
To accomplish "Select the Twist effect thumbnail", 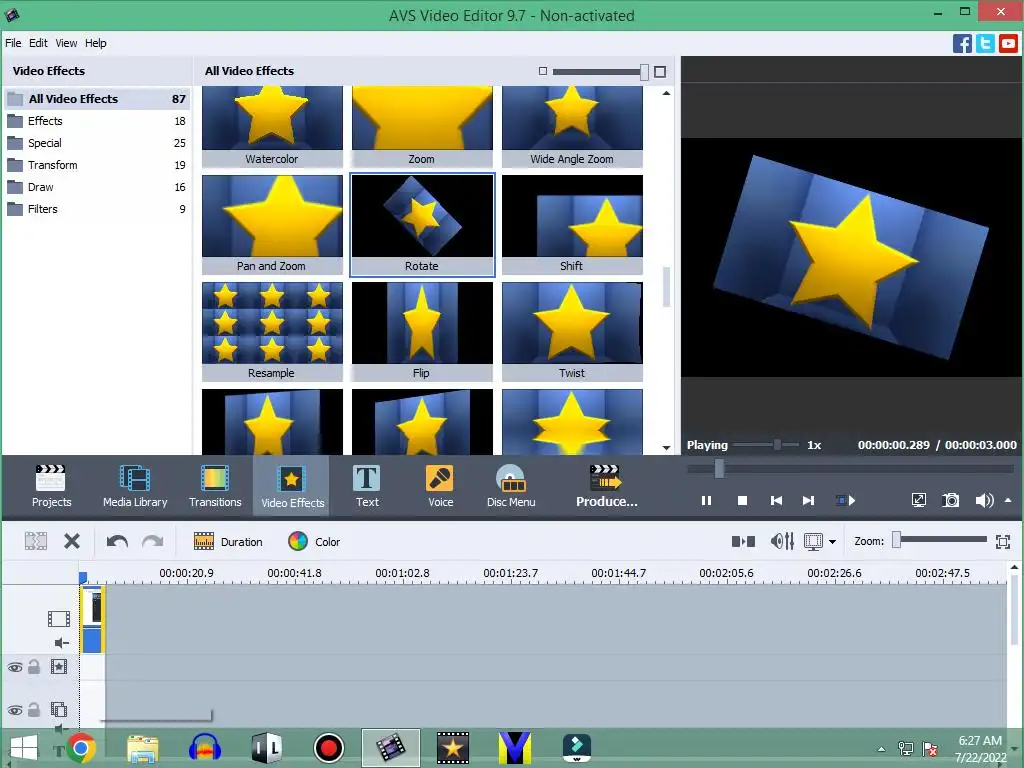I will 572,332.
